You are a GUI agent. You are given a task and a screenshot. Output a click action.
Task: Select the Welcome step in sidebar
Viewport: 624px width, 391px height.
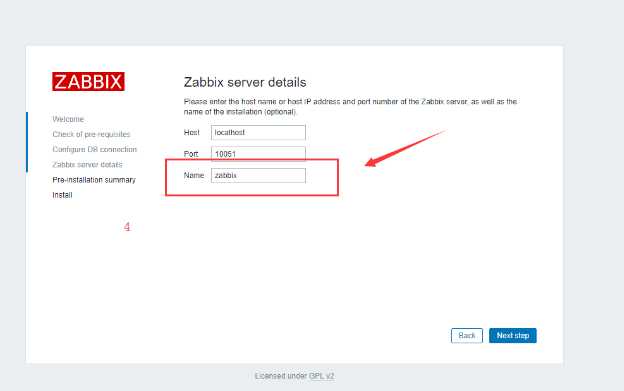pyautogui.click(x=68, y=119)
